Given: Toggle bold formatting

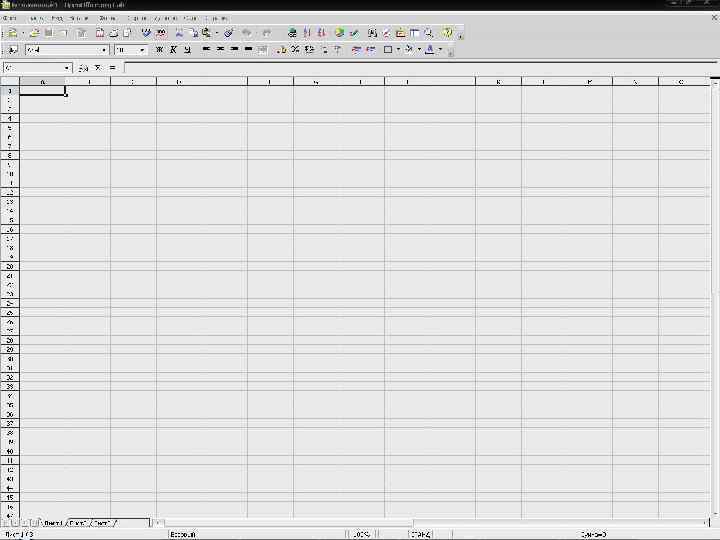Looking at the screenshot, I should point(159,50).
